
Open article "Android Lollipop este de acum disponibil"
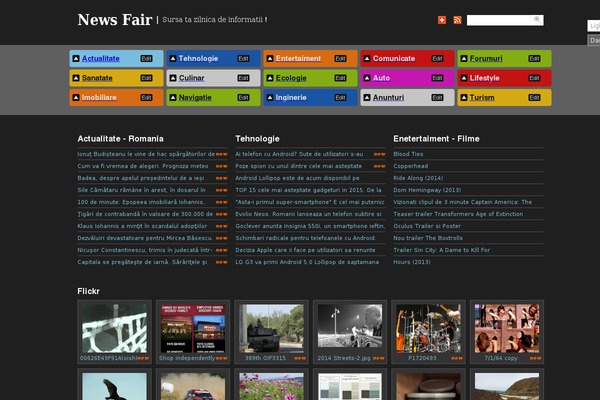click(x=297, y=178)
